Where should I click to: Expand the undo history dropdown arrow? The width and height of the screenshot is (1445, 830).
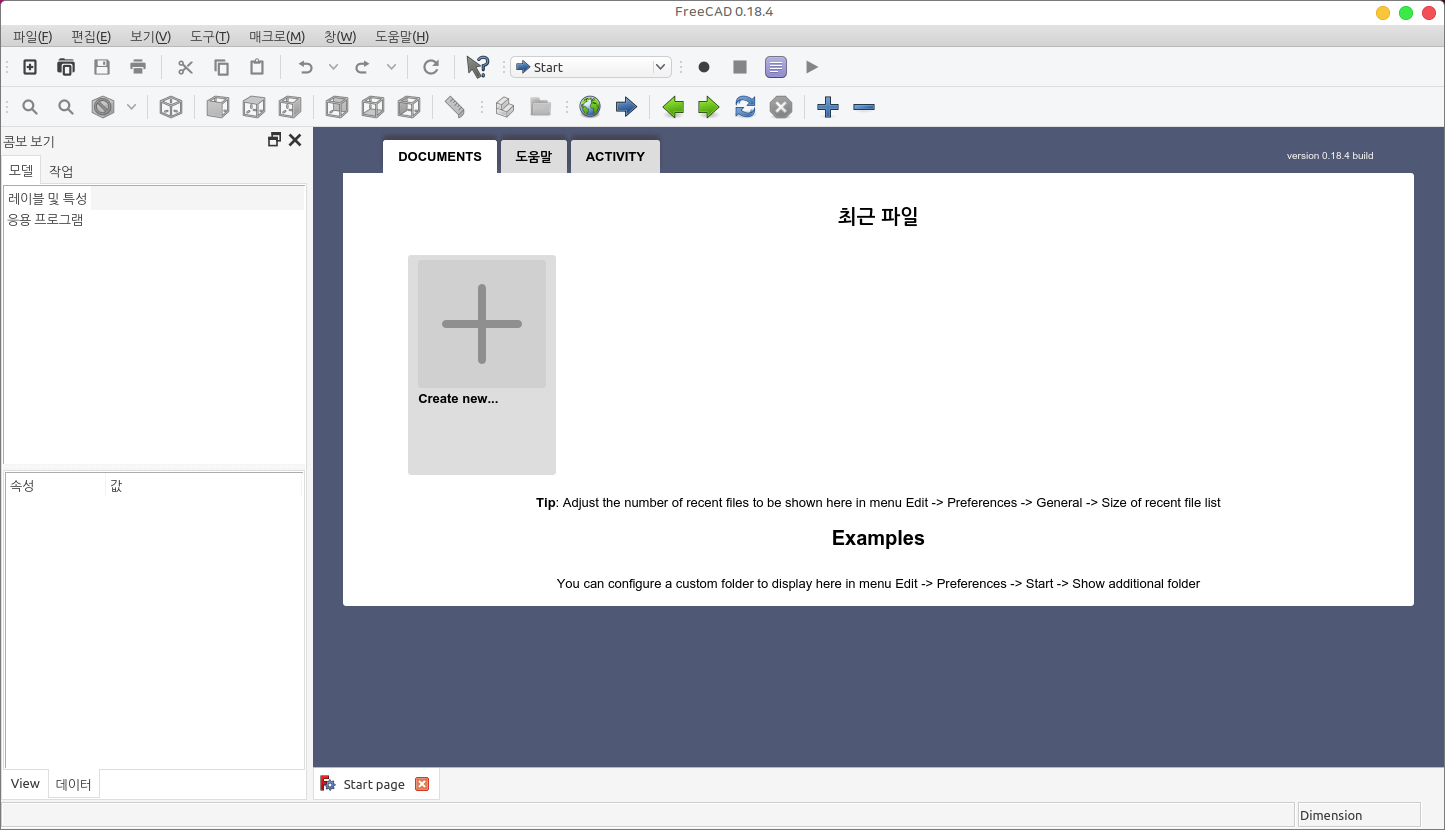(x=333, y=67)
